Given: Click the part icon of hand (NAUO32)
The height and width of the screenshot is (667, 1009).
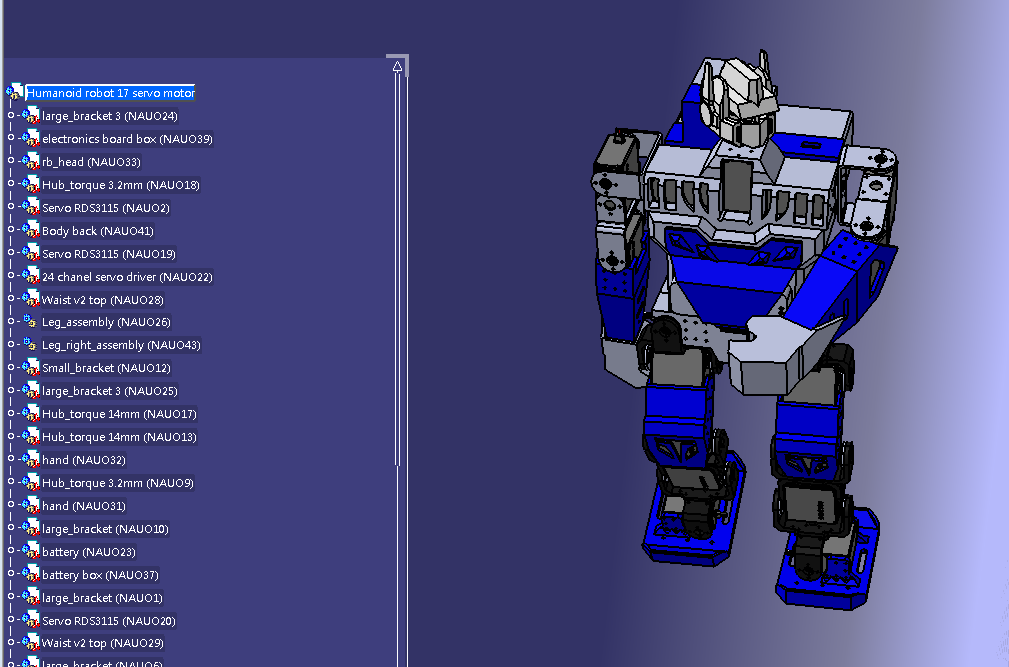Looking at the screenshot, I should [30, 459].
